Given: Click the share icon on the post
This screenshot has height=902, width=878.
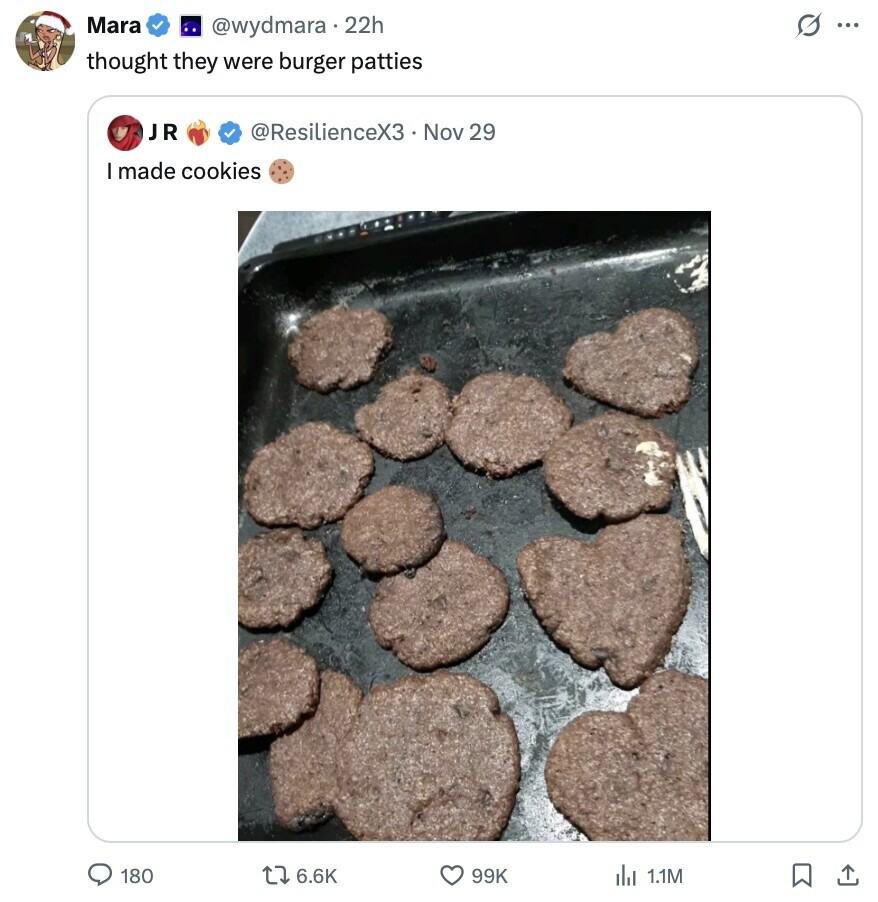Looking at the screenshot, I should pyautogui.click(x=848, y=876).
